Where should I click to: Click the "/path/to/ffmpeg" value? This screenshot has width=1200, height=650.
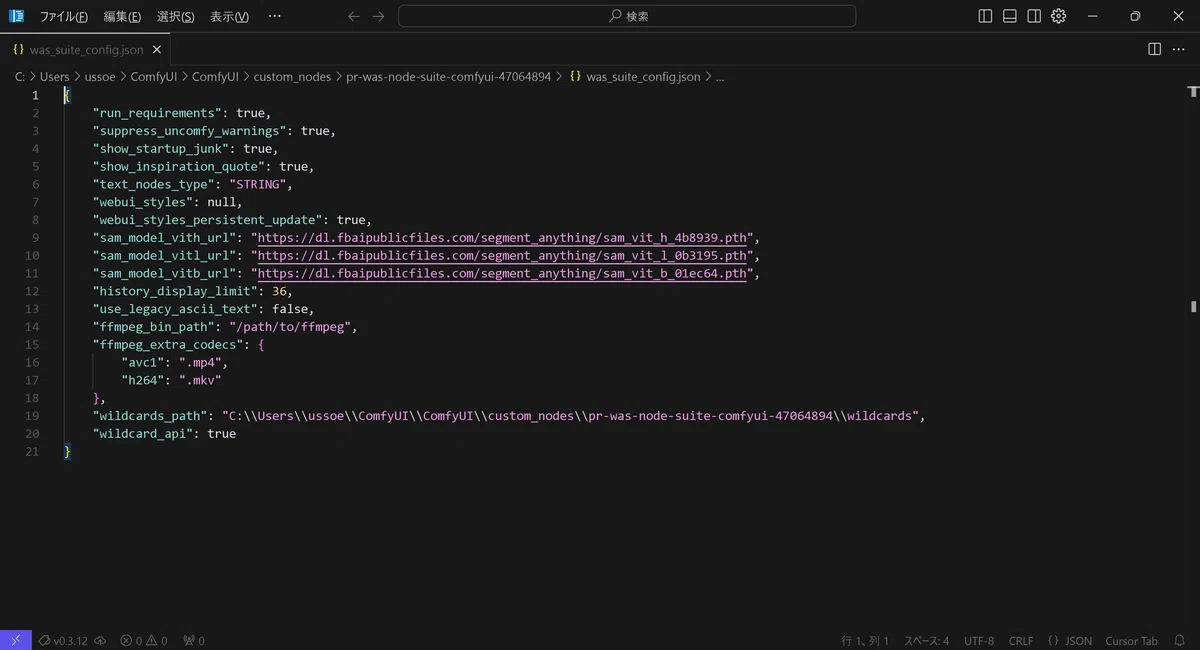pyautogui.click(x=290, y=327)
